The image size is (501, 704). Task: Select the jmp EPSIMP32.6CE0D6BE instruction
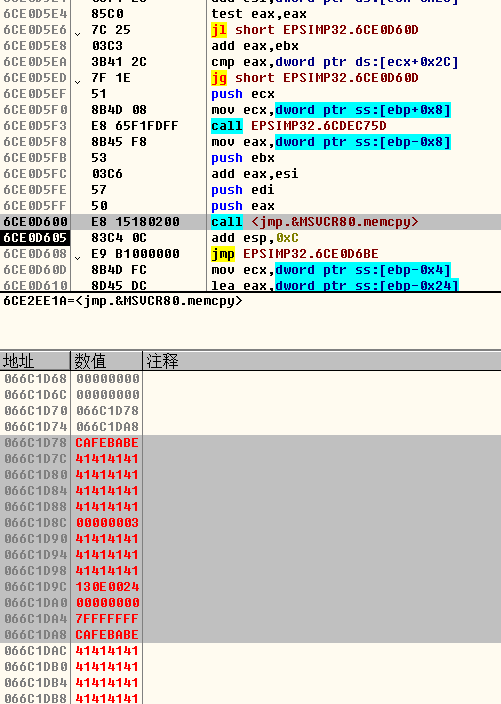(295, 254)
